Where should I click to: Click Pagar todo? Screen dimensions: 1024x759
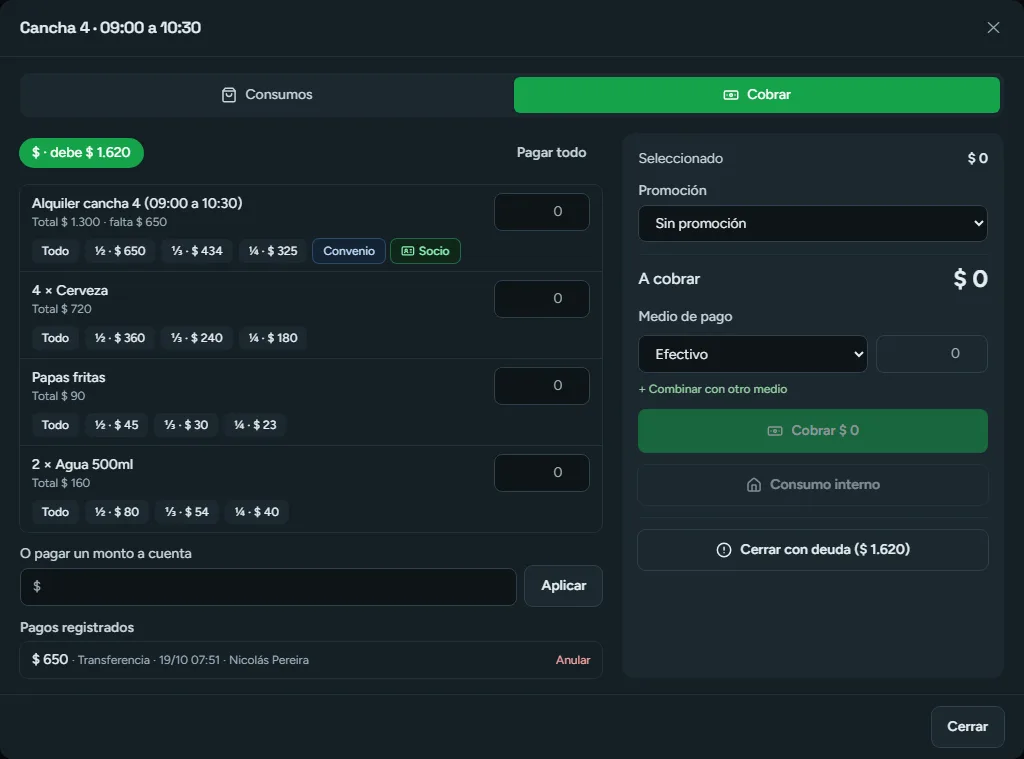click(x=551, y=153)
